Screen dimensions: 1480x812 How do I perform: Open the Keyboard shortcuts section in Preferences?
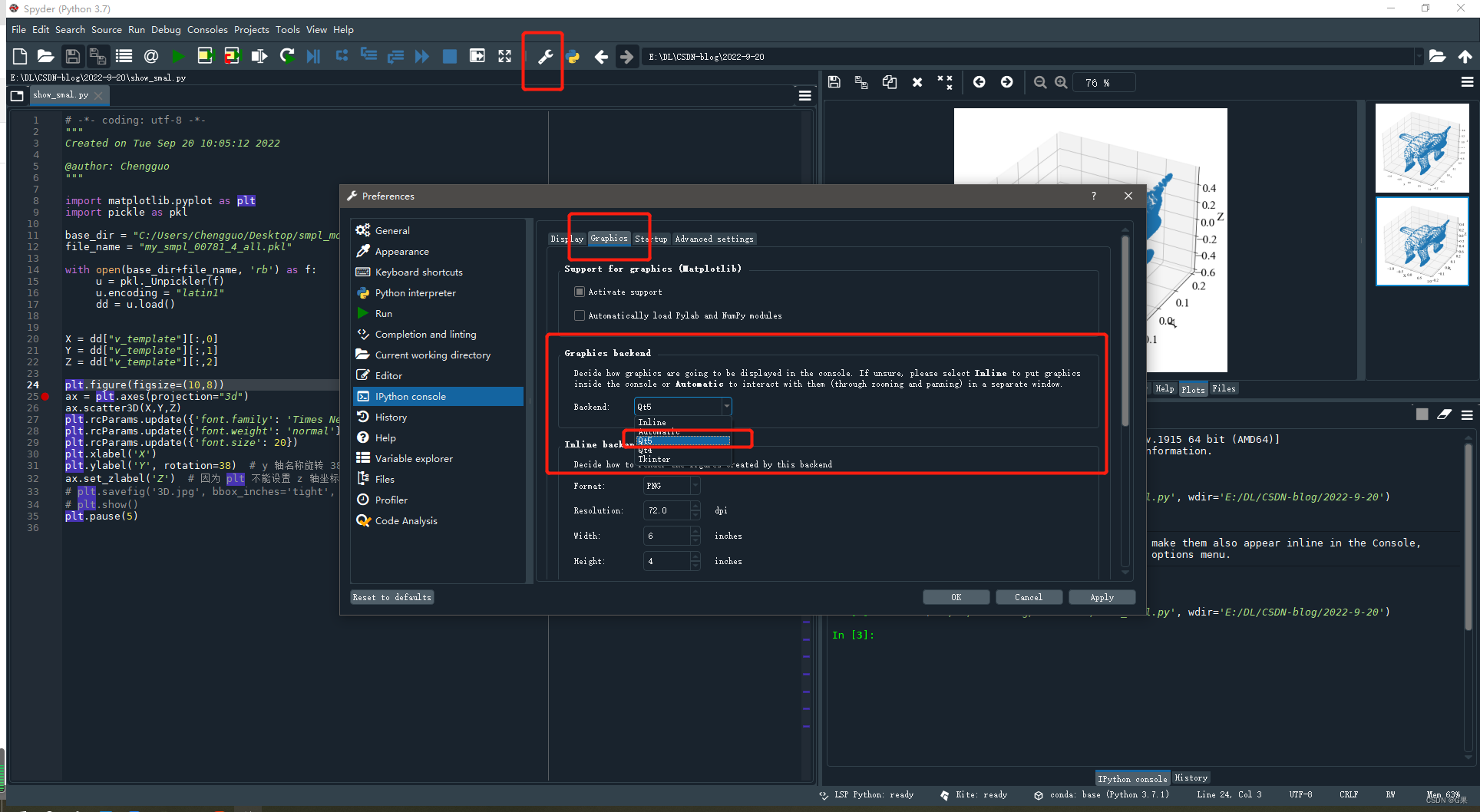coord(418,272)
